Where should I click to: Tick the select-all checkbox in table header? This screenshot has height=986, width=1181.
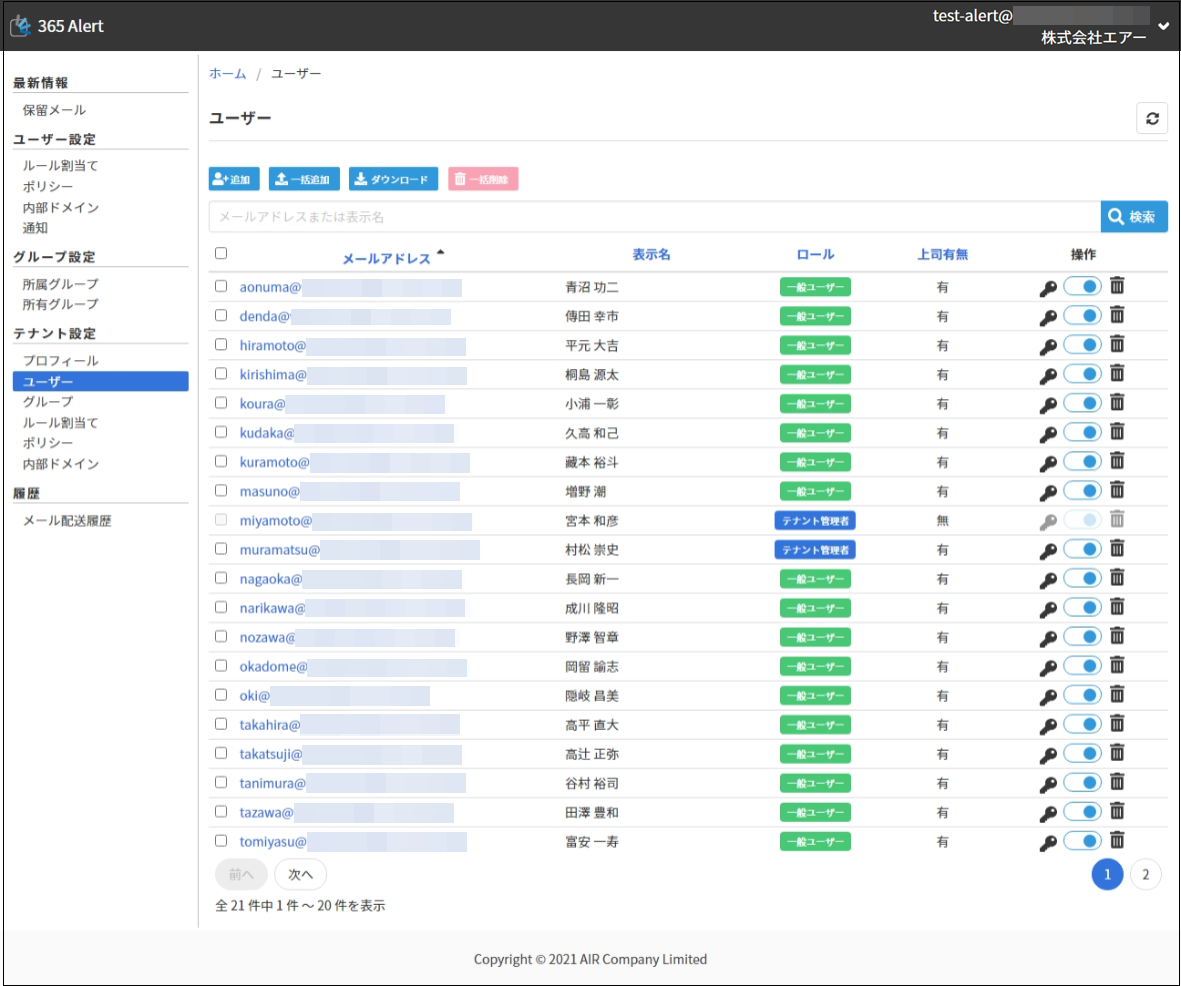click(x=221, y=253)
